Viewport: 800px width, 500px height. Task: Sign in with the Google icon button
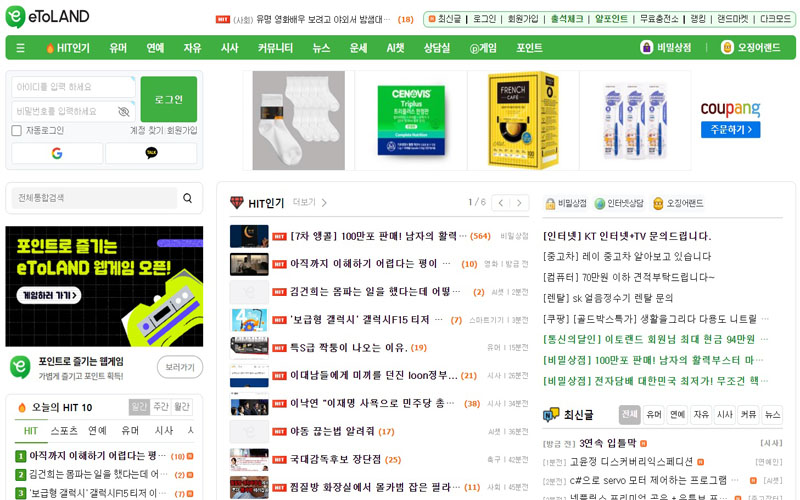tap(57, 153)
